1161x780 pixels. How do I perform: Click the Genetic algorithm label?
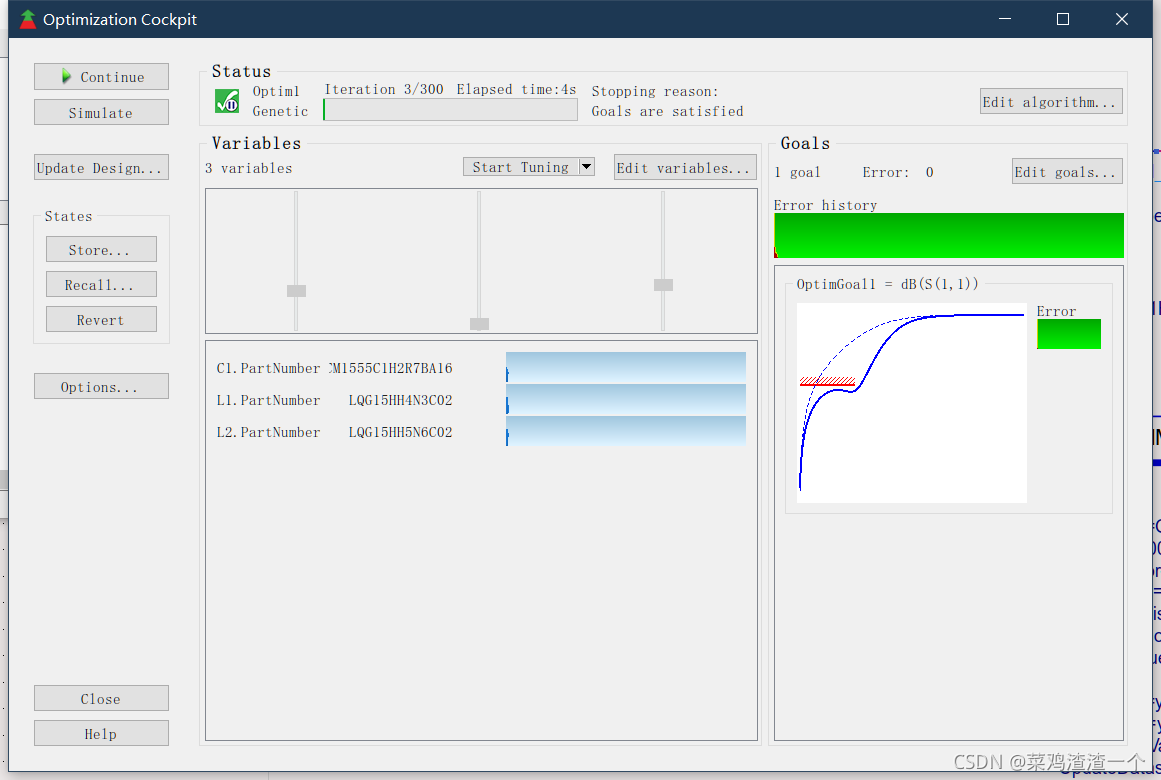point(280,111)
